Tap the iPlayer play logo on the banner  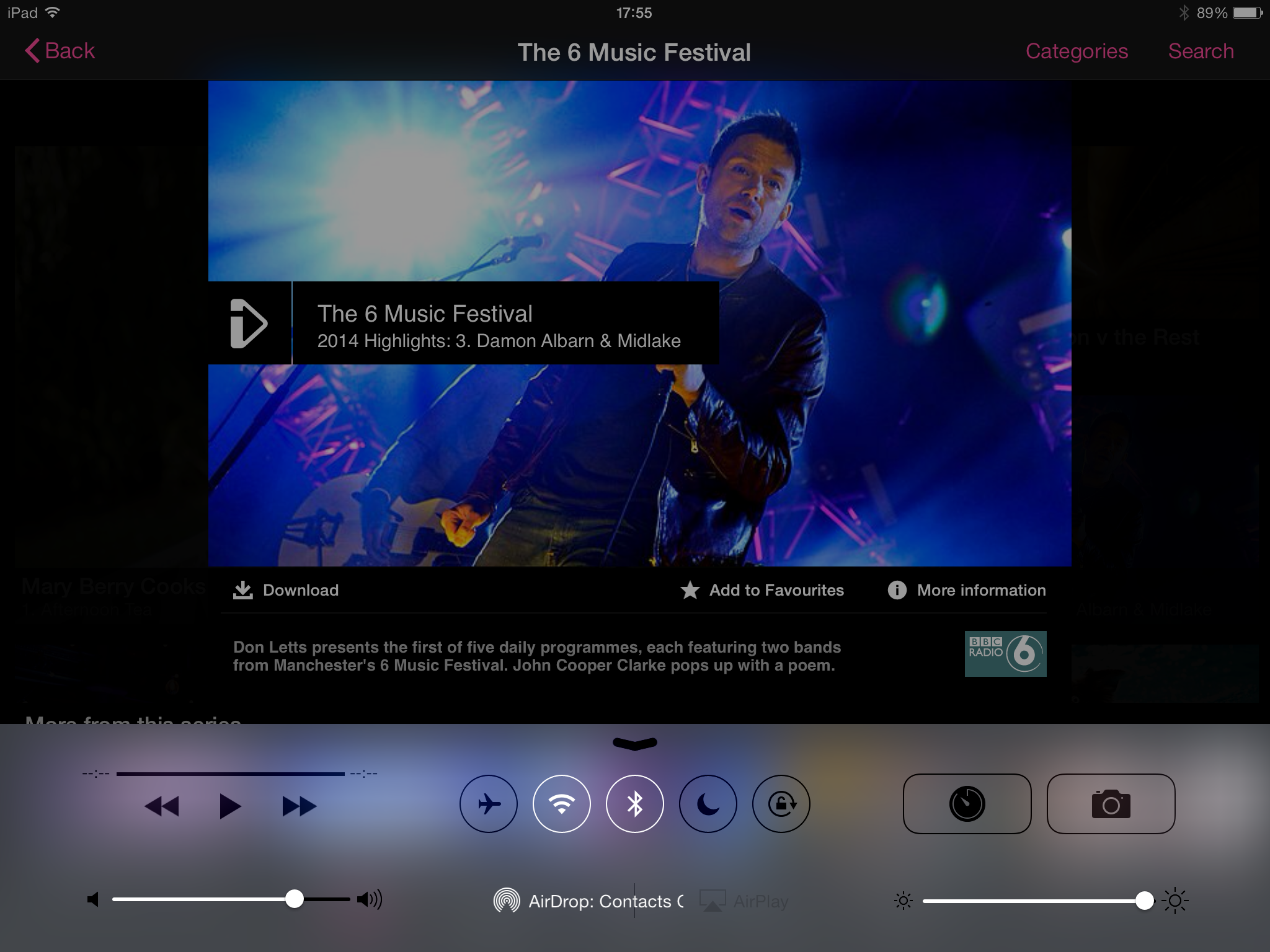tap(249, 323)
